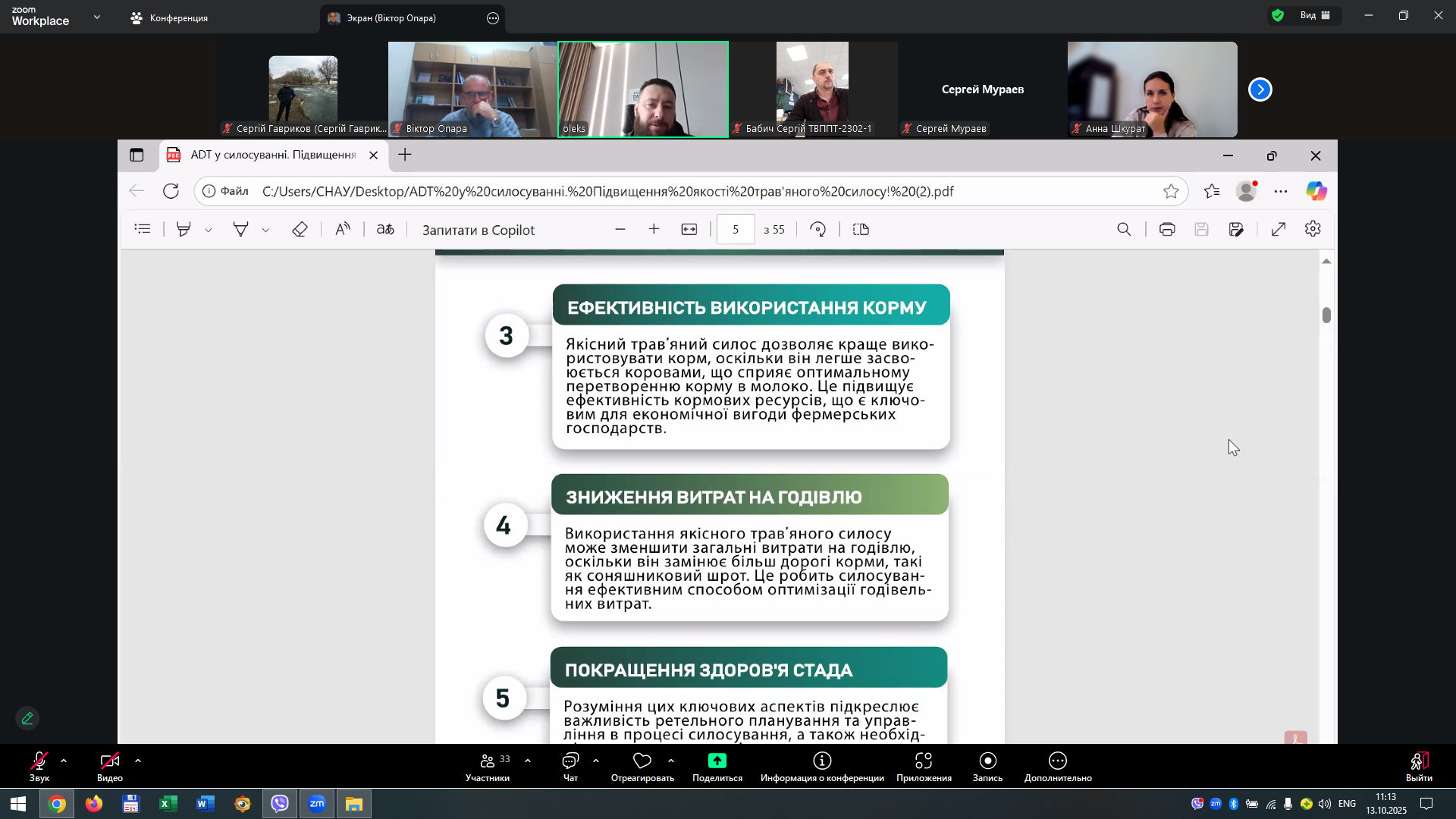Viewport: 1456px width, 819px height.
Task: Turn on camera with Video button
Action: 109,761
